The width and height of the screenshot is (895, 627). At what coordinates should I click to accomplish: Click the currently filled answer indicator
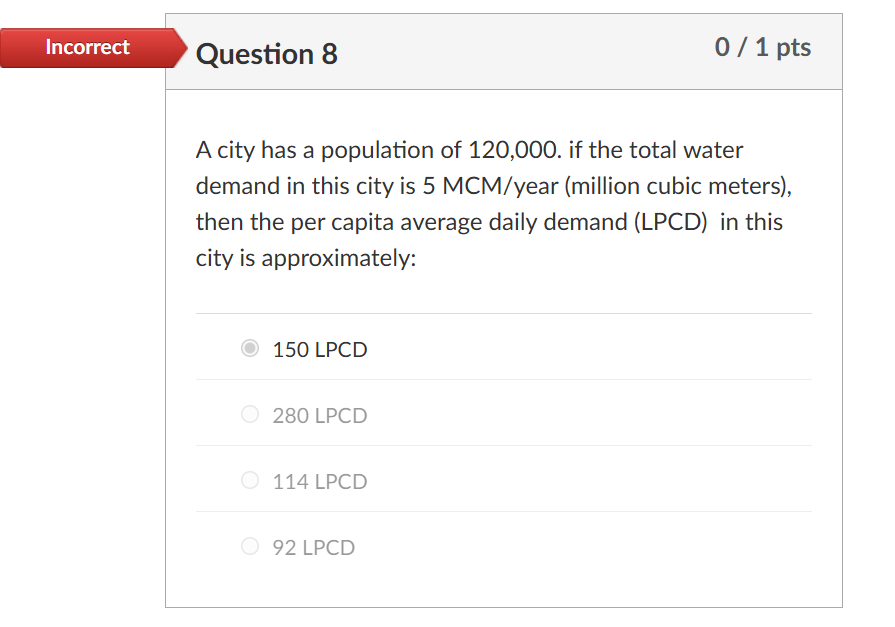[x=249, y=348]
